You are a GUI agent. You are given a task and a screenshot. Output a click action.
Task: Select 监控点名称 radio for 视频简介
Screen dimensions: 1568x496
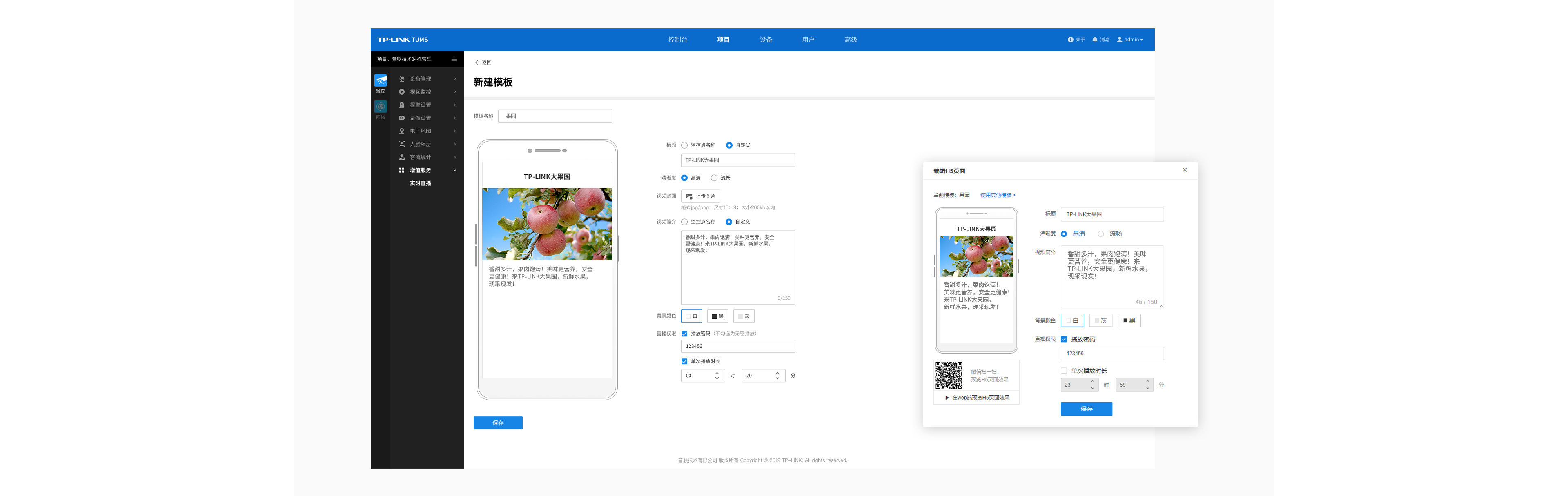(x=684, y=222)
